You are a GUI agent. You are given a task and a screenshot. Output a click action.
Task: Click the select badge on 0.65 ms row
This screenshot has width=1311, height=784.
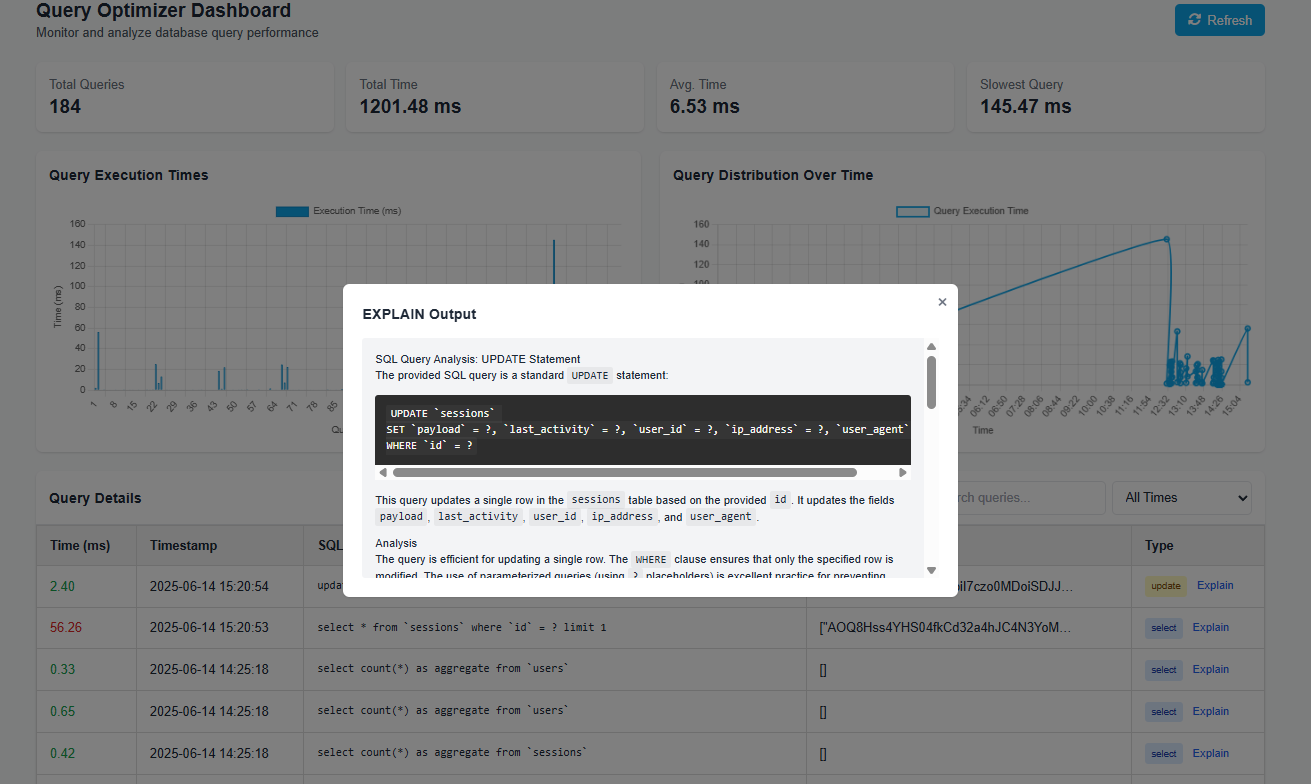1163,712
